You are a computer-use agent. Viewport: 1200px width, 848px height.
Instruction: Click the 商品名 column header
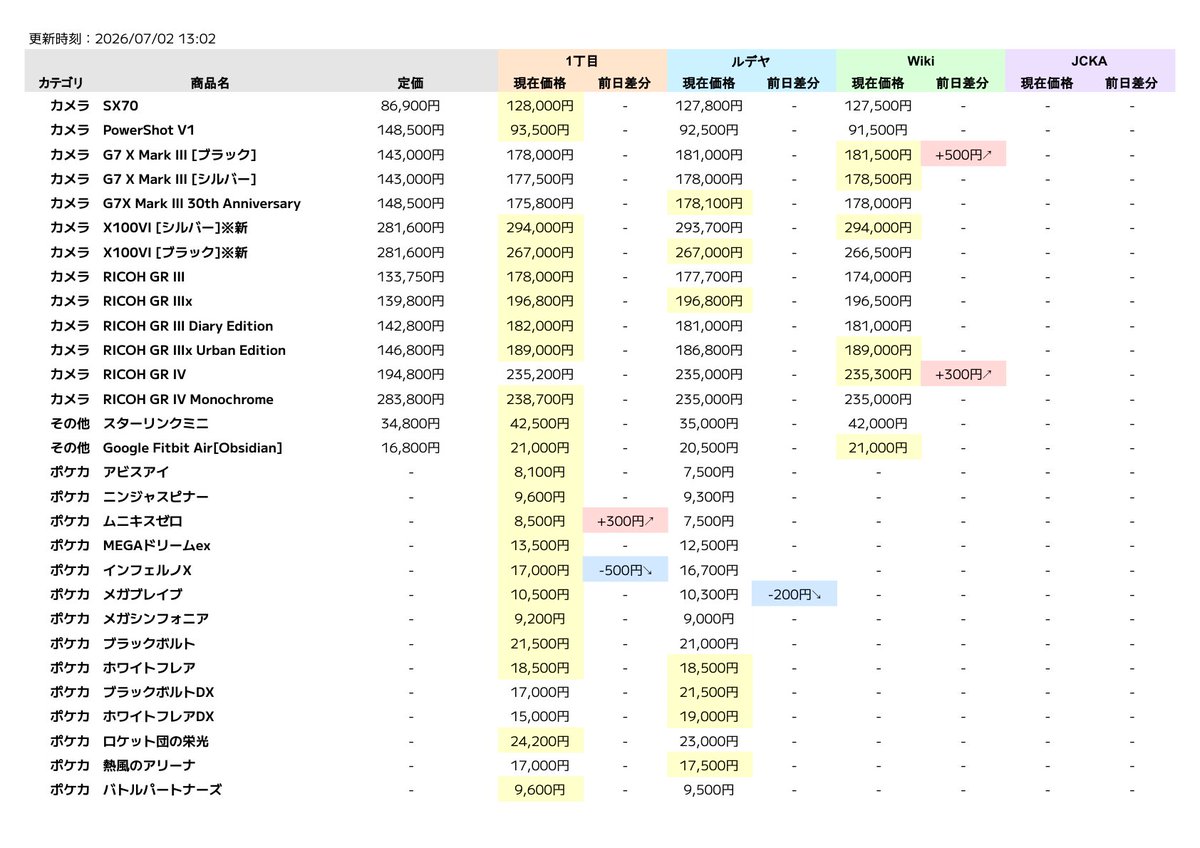coord(210,84)
